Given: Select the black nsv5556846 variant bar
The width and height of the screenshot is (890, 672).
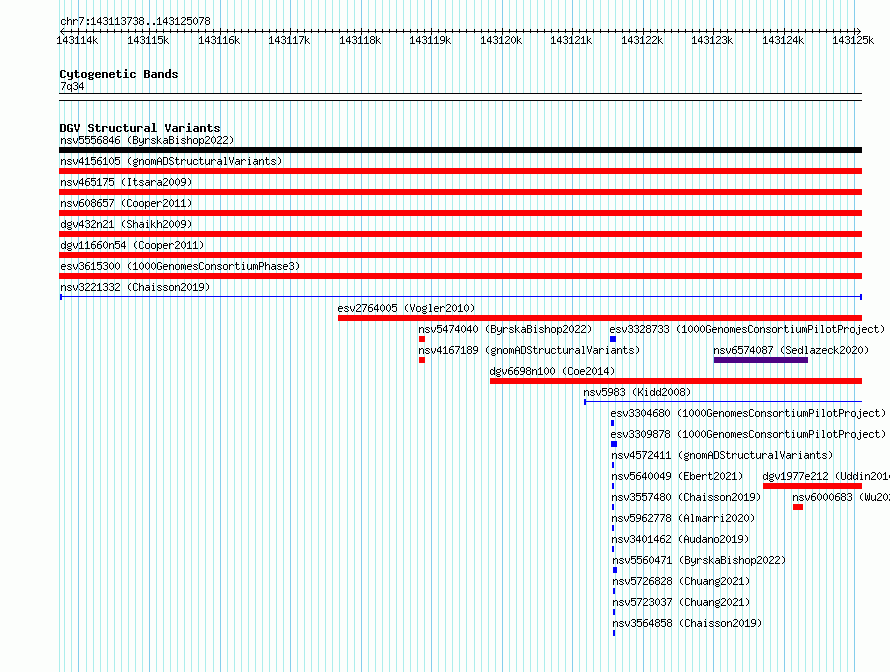Looking at the screenshot, I should pos(460,150).
